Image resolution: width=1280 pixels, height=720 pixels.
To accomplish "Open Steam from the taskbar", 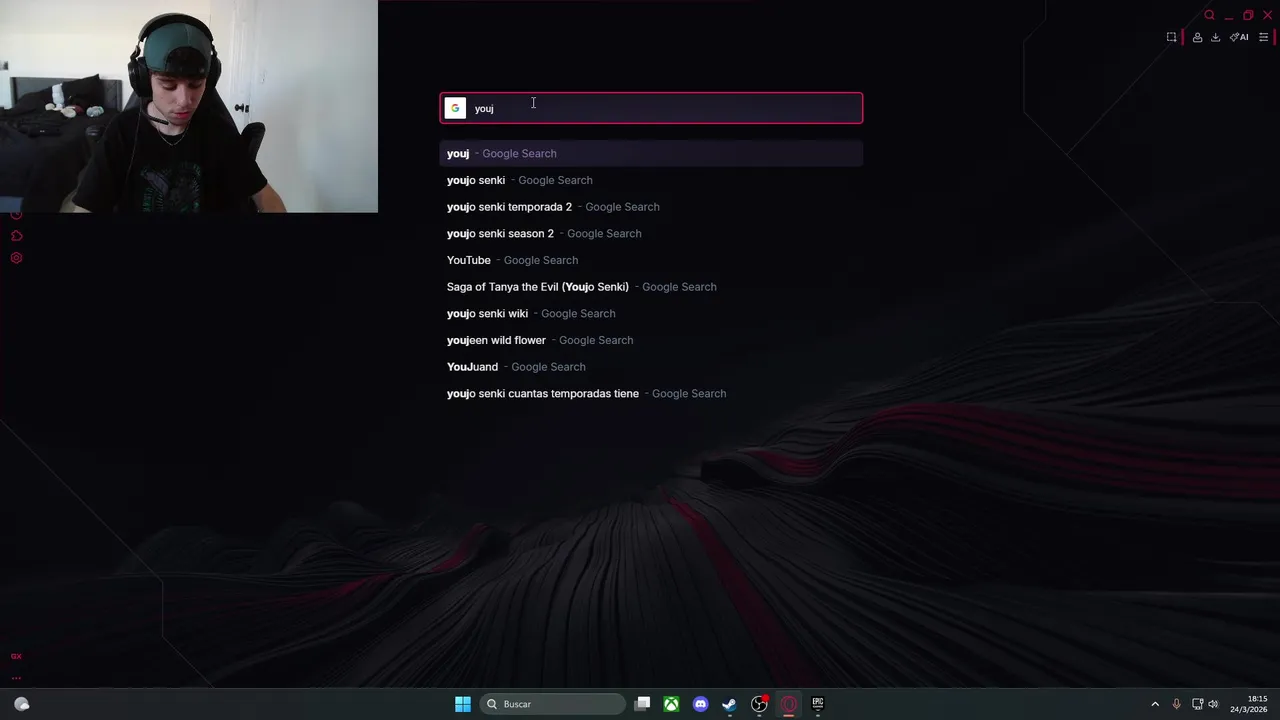I will [730, 704].
